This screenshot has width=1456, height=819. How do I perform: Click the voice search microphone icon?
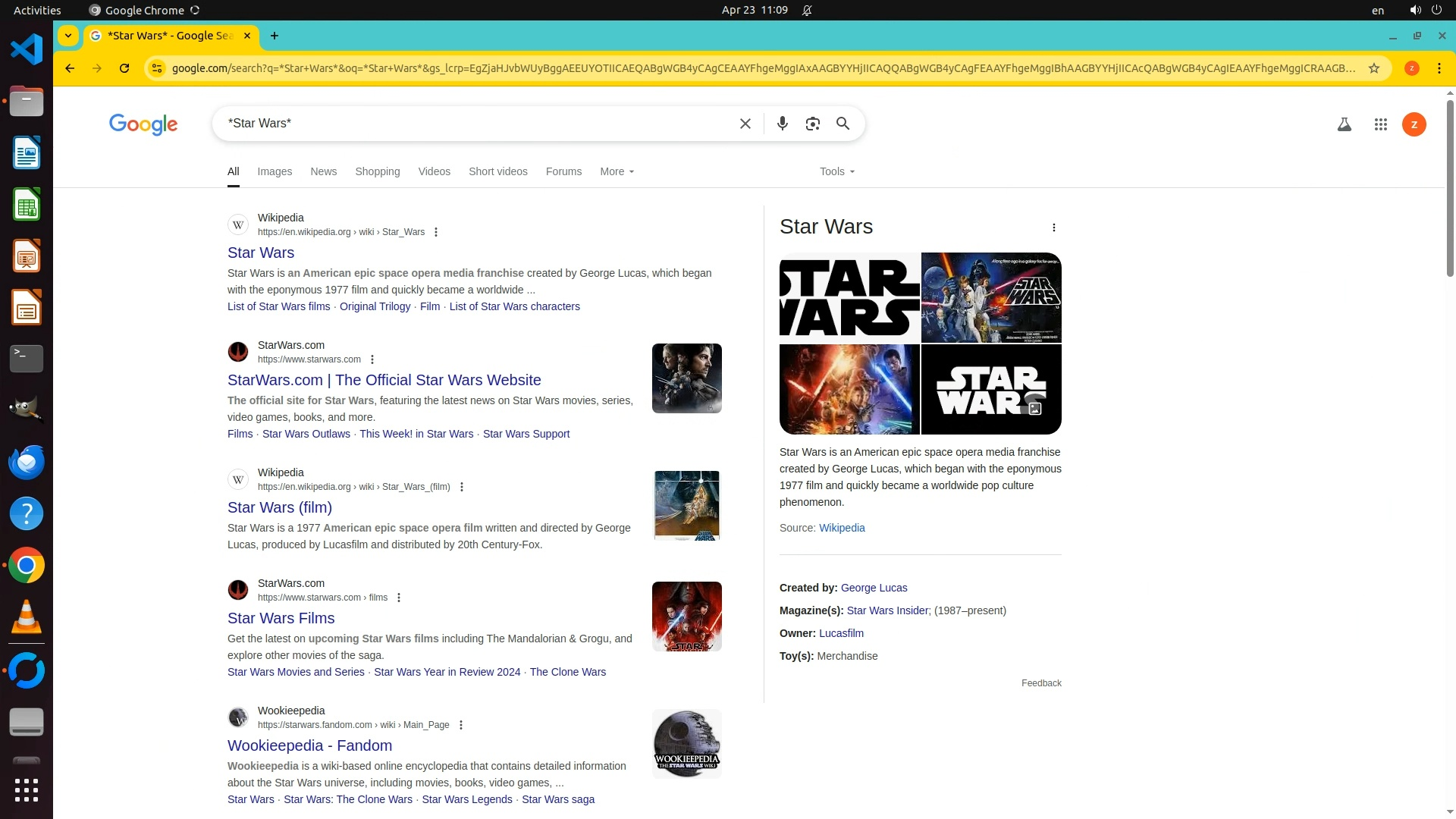point(782,124)
